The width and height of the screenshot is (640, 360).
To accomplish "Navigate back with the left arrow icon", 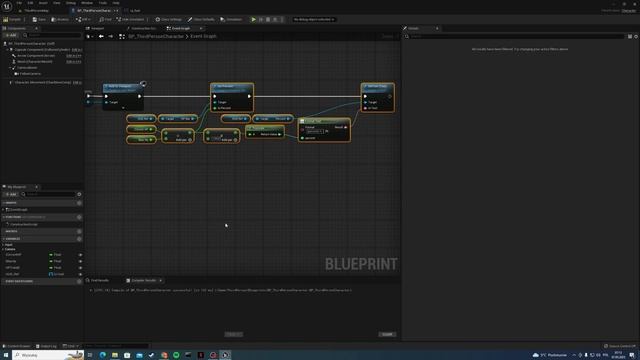I will pyautogui.click(x=101, y=36).
